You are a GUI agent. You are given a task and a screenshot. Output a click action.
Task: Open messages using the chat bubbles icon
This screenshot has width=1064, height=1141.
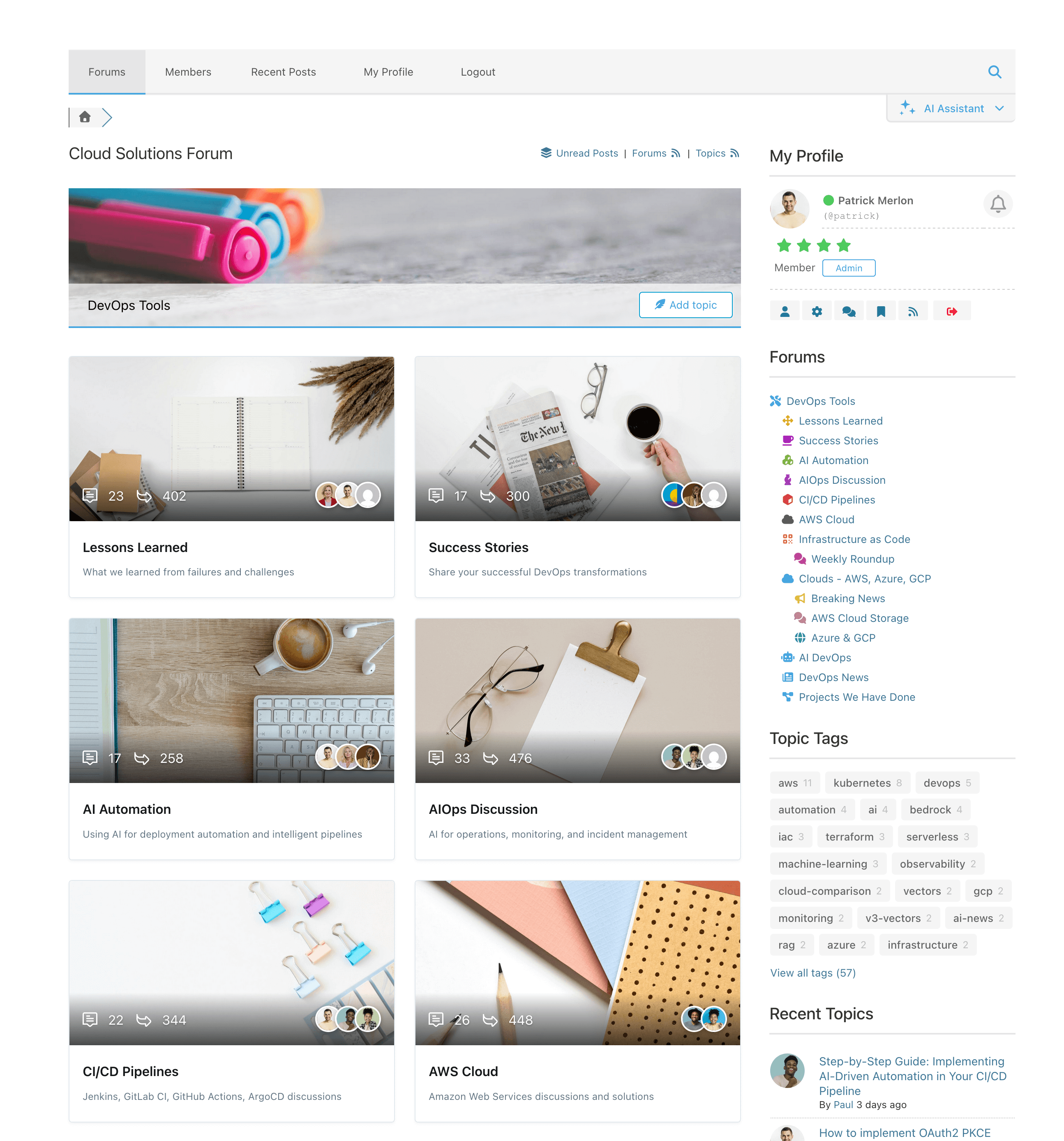[x=849, y=310]
